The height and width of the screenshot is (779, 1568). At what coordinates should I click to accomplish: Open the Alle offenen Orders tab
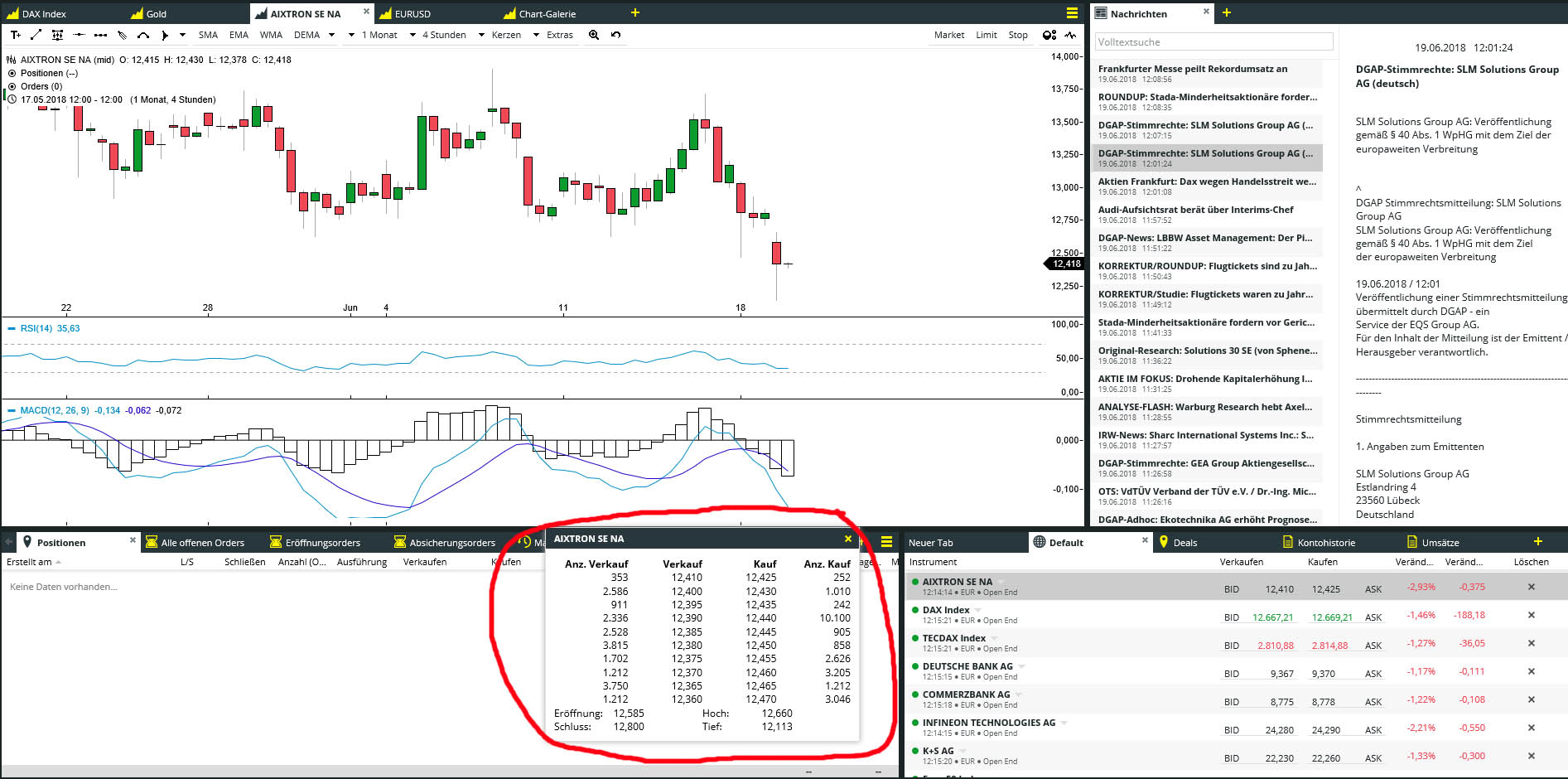(195, 543)
